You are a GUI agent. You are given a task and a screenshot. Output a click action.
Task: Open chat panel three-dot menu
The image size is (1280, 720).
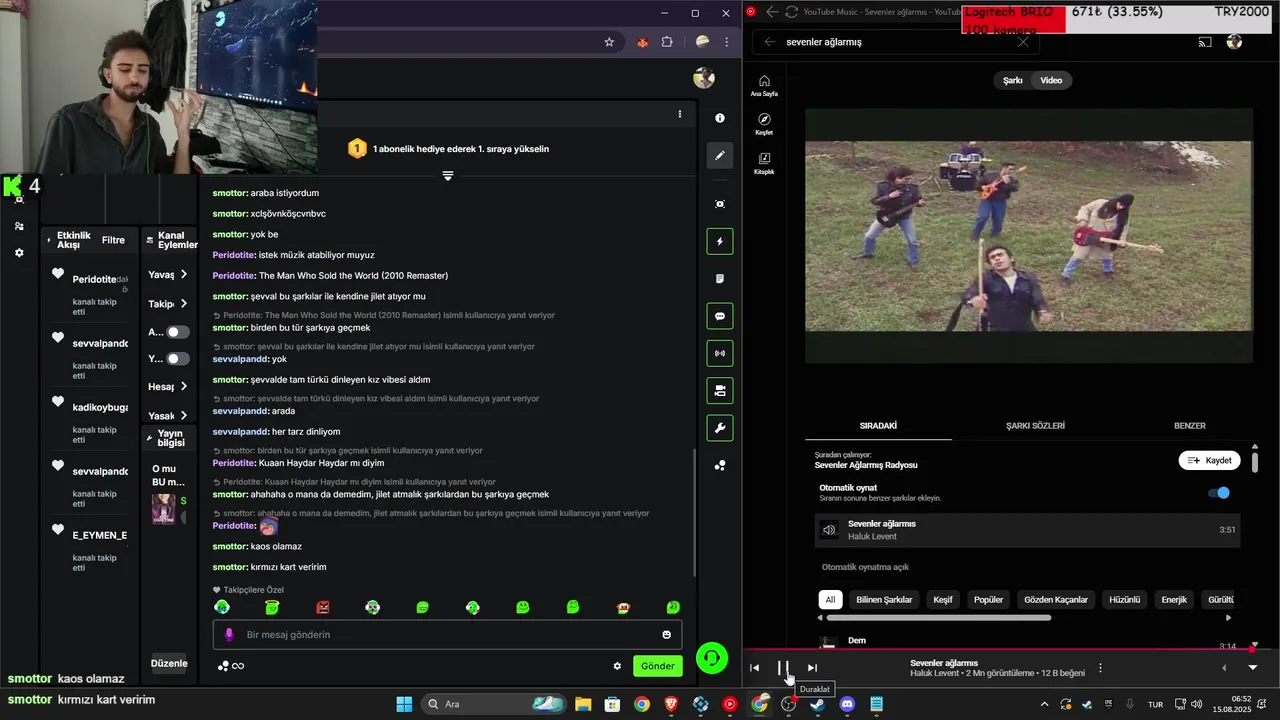tap(680, 114)
